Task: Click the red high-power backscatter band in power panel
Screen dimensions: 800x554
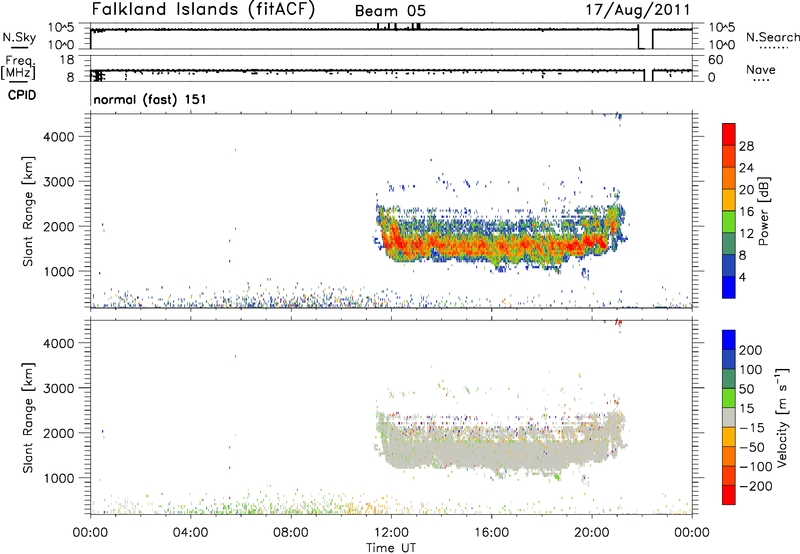Action: 495,246
